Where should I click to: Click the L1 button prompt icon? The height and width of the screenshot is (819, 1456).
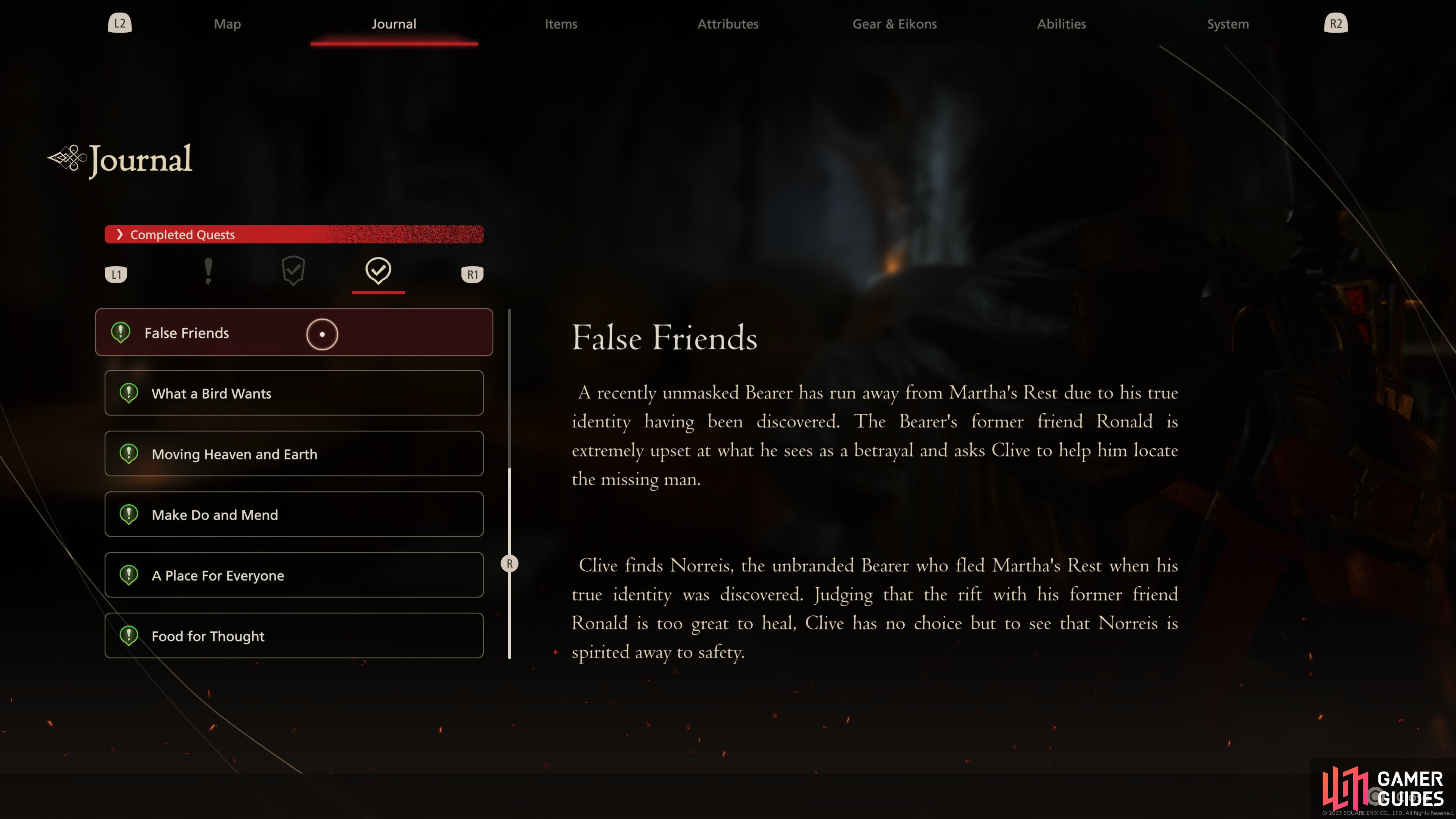coord(116,275)
